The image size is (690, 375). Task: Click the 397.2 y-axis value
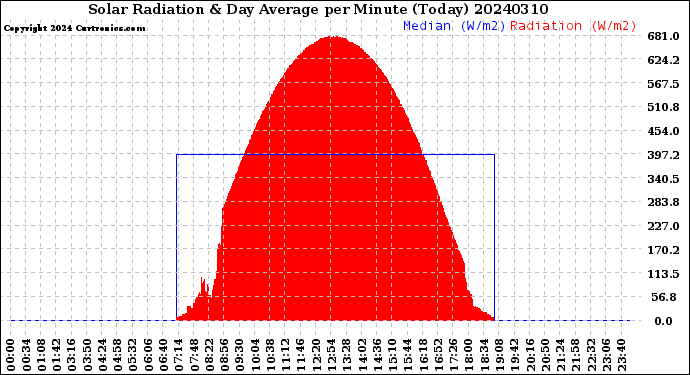click(663, 155)
